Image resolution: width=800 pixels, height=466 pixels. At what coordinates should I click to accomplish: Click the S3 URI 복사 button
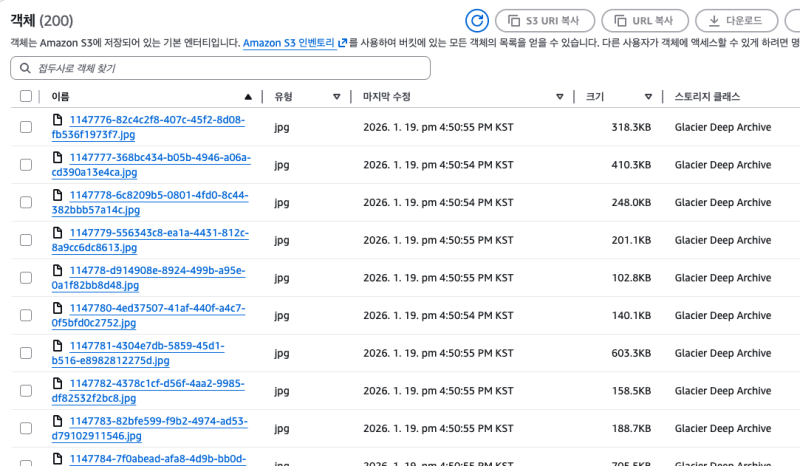point(545,20)
